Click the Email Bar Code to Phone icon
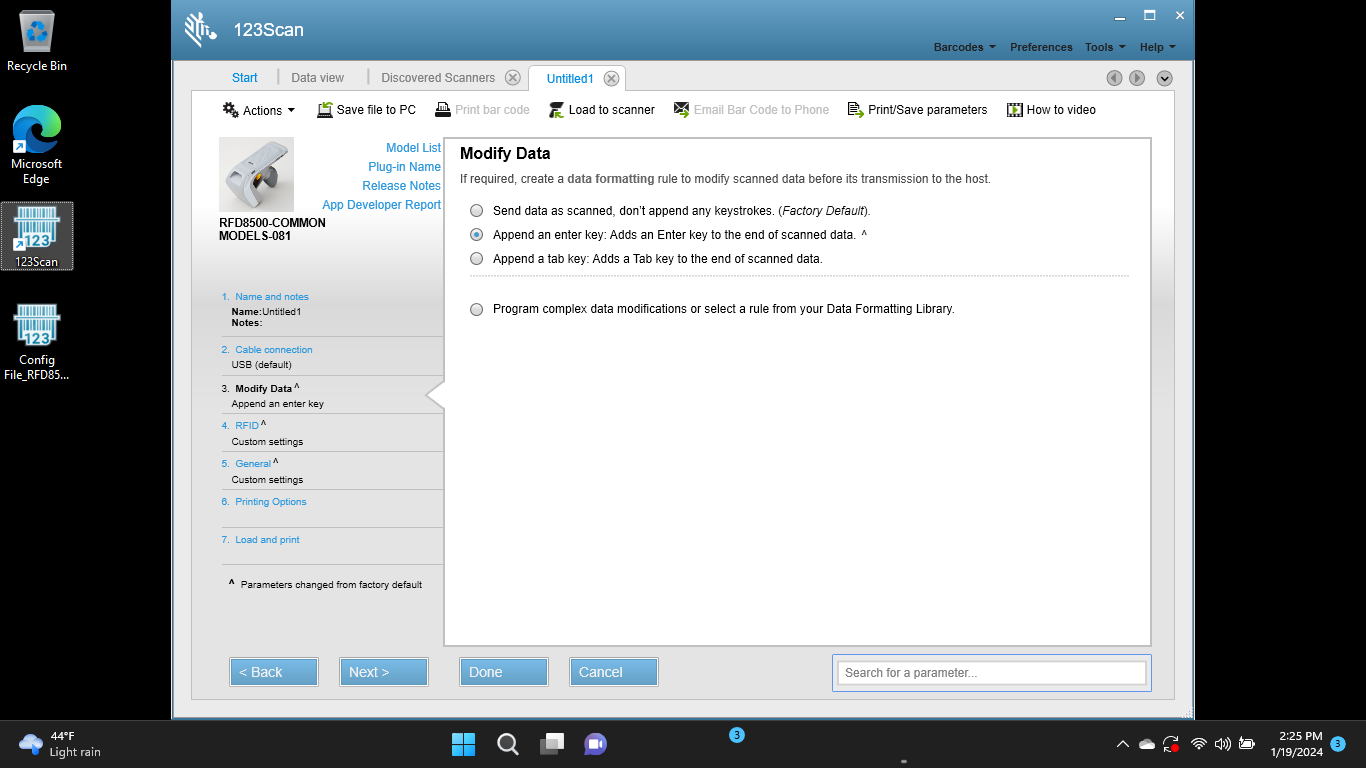The height and width of the screenshot is (768, 1366). [x=682, y=110]
